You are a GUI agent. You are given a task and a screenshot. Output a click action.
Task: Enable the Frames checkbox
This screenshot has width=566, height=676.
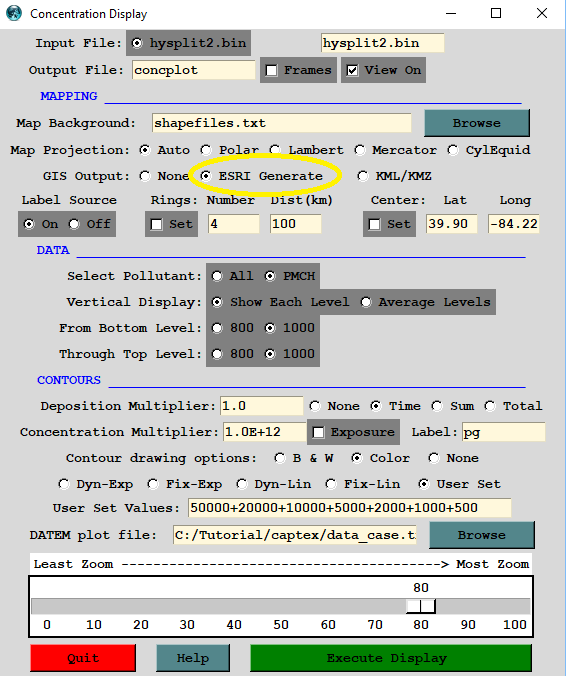point(272,70)
